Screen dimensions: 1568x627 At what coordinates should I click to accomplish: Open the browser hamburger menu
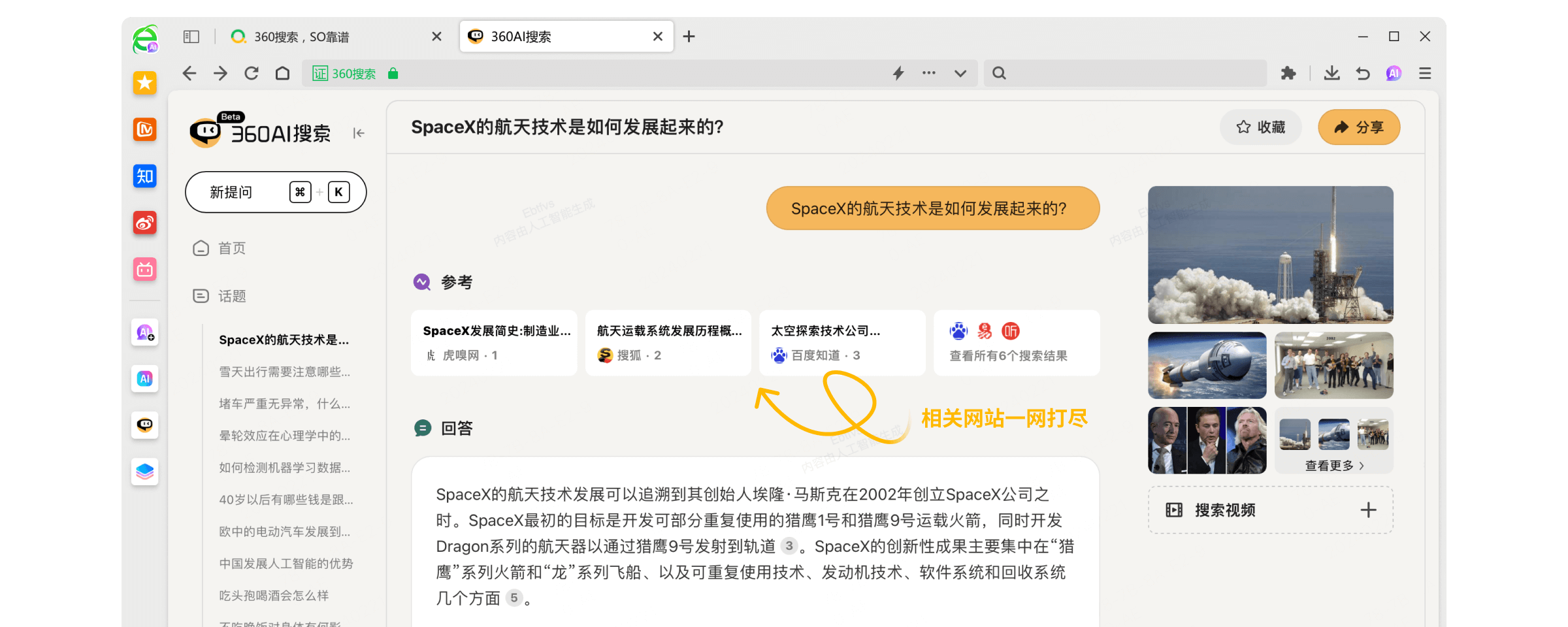pos(1424,73)
